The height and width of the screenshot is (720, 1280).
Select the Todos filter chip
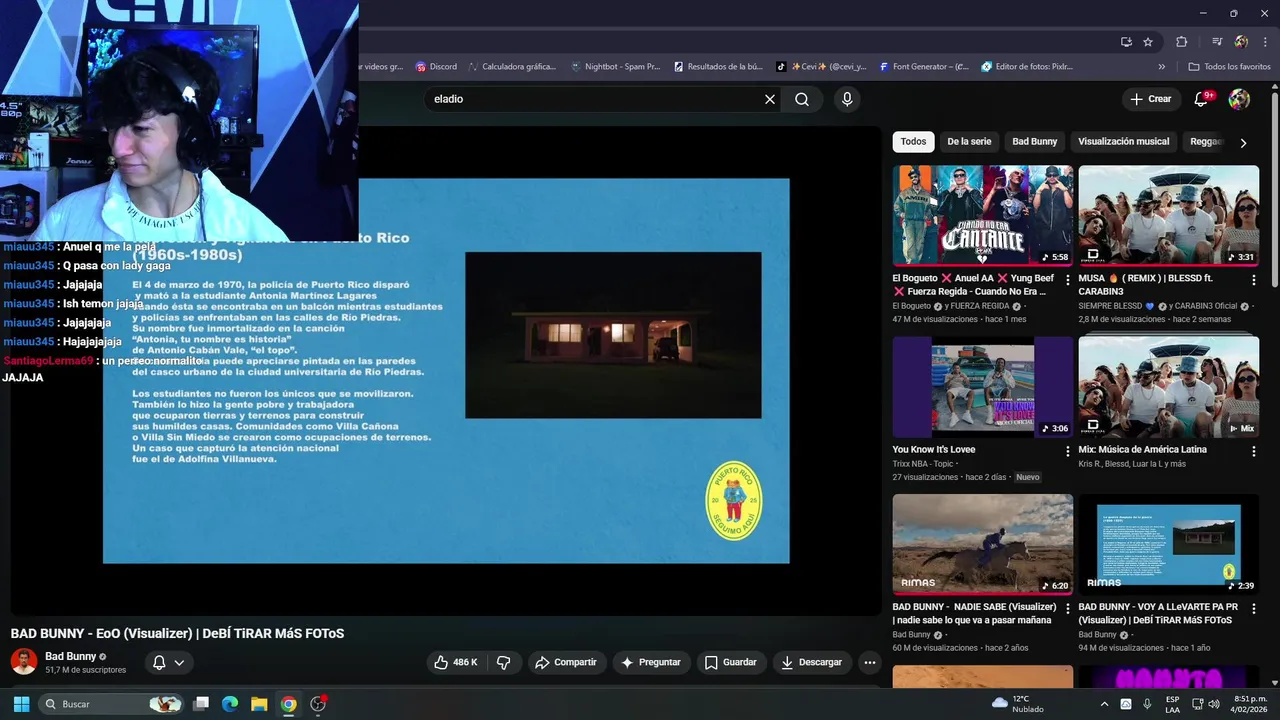click(913, 142)
